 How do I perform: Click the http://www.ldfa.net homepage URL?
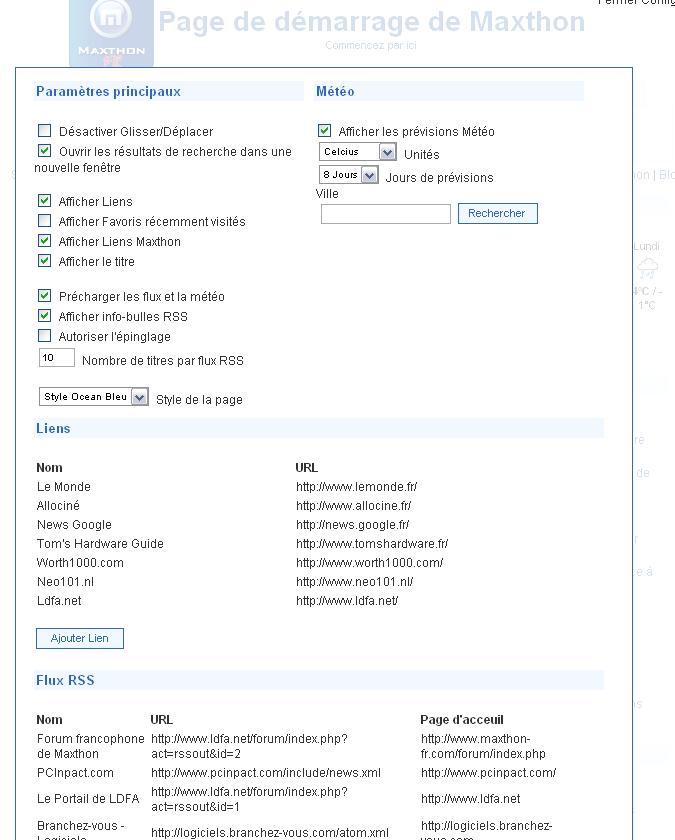[470, 799]
